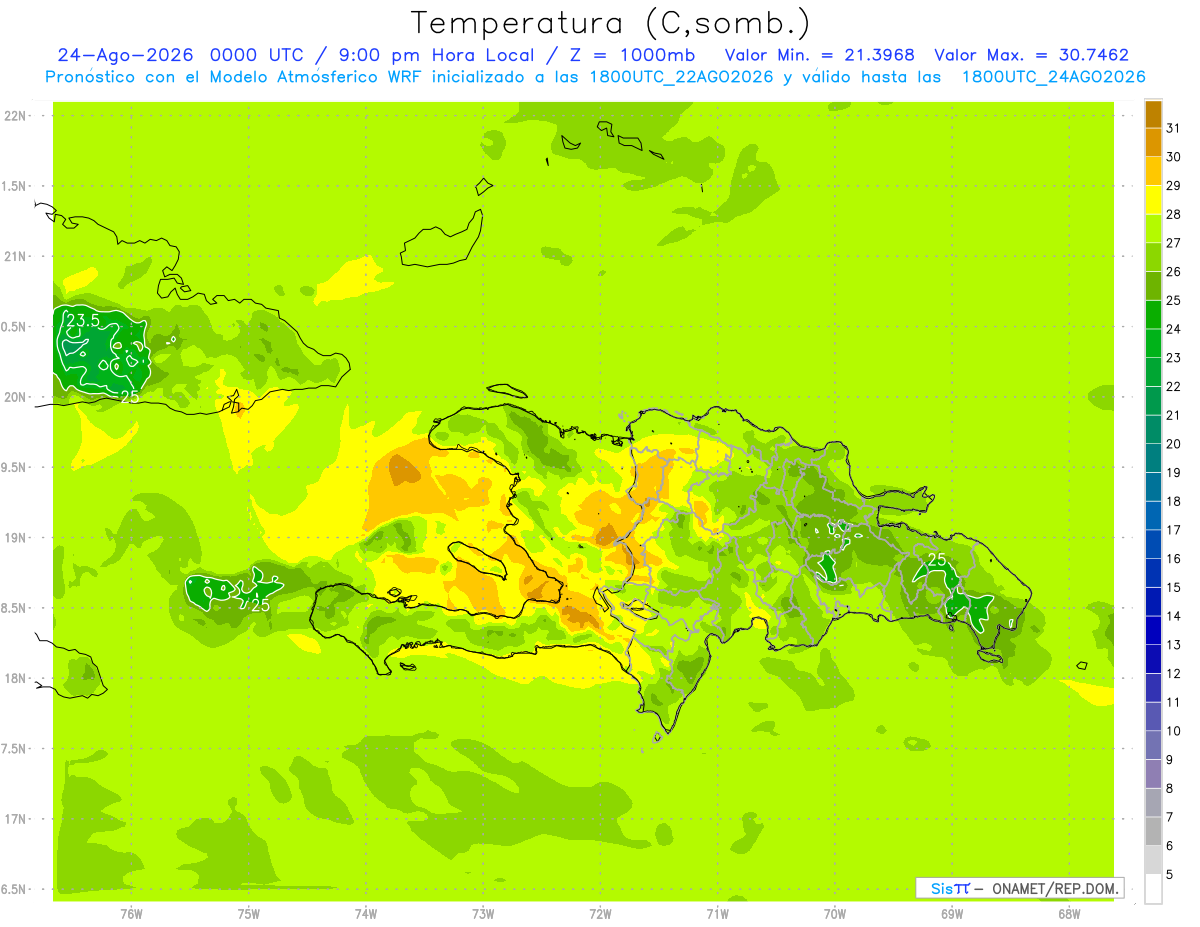
Task: Click the 'SisTT - ONAMET/REP.DOM.' credit box
Action: [1019, 888]
